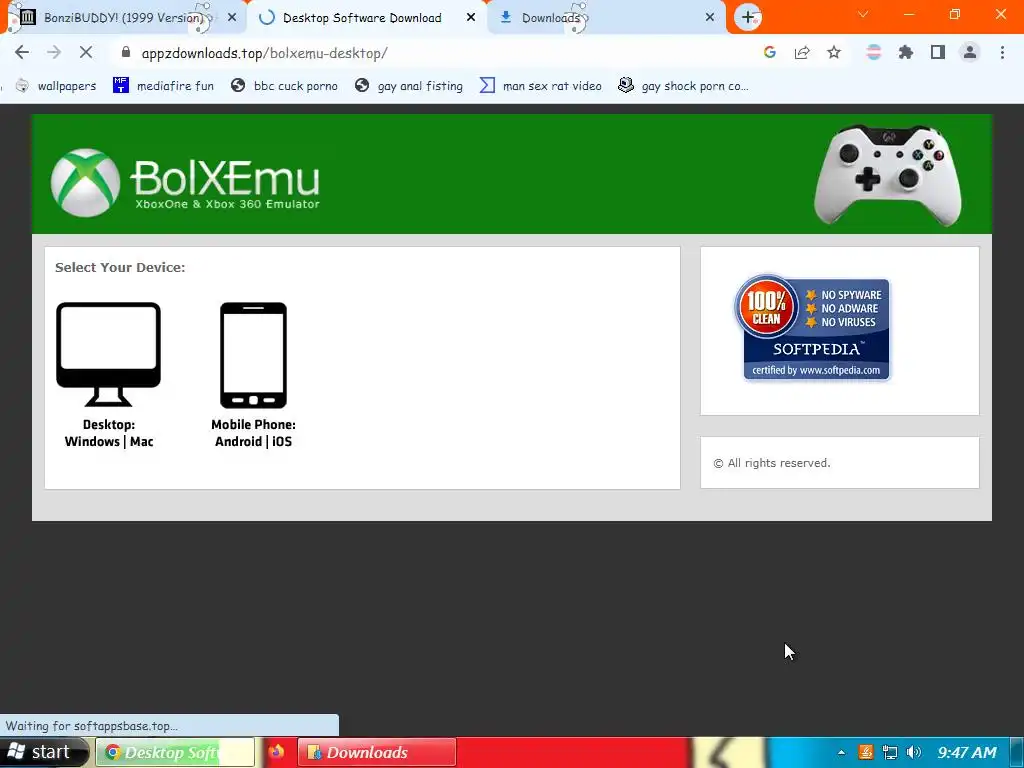Switch to the Downloads tab

(x=551, y=18)
